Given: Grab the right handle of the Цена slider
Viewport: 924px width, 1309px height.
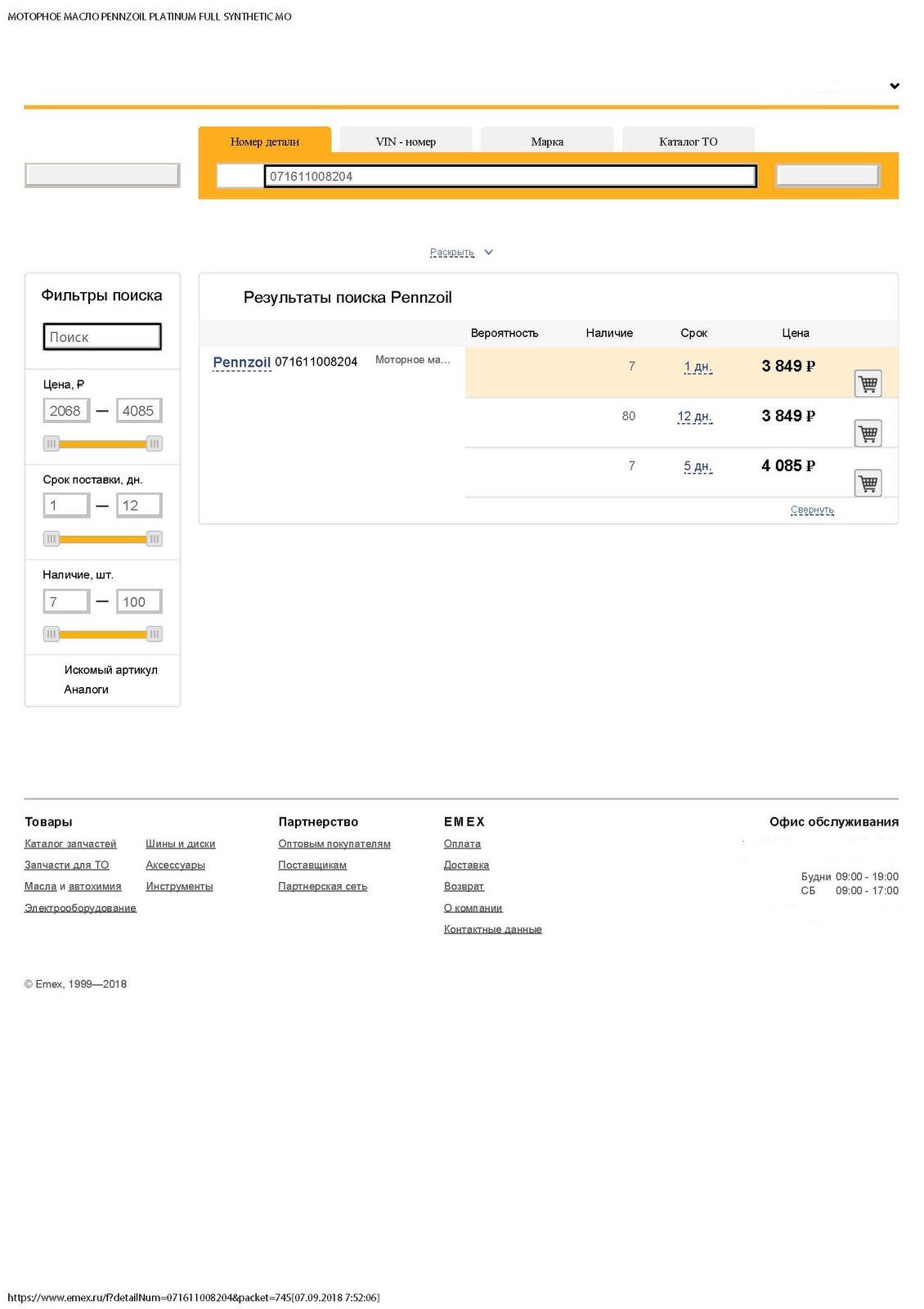Looking at the screenshot, I should 154,443.
